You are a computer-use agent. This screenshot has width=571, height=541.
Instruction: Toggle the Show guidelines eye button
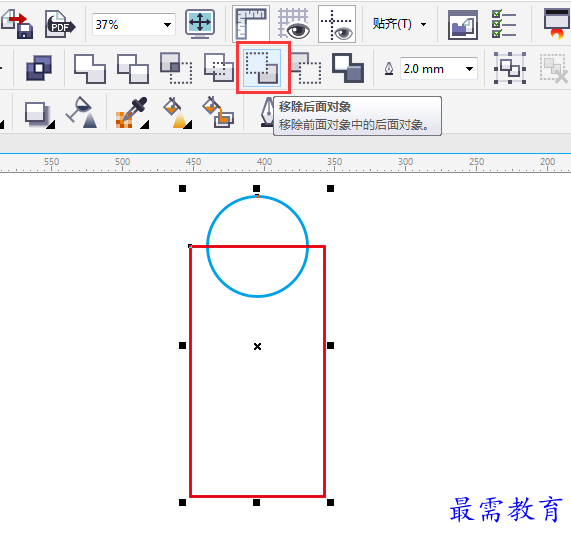337,24
